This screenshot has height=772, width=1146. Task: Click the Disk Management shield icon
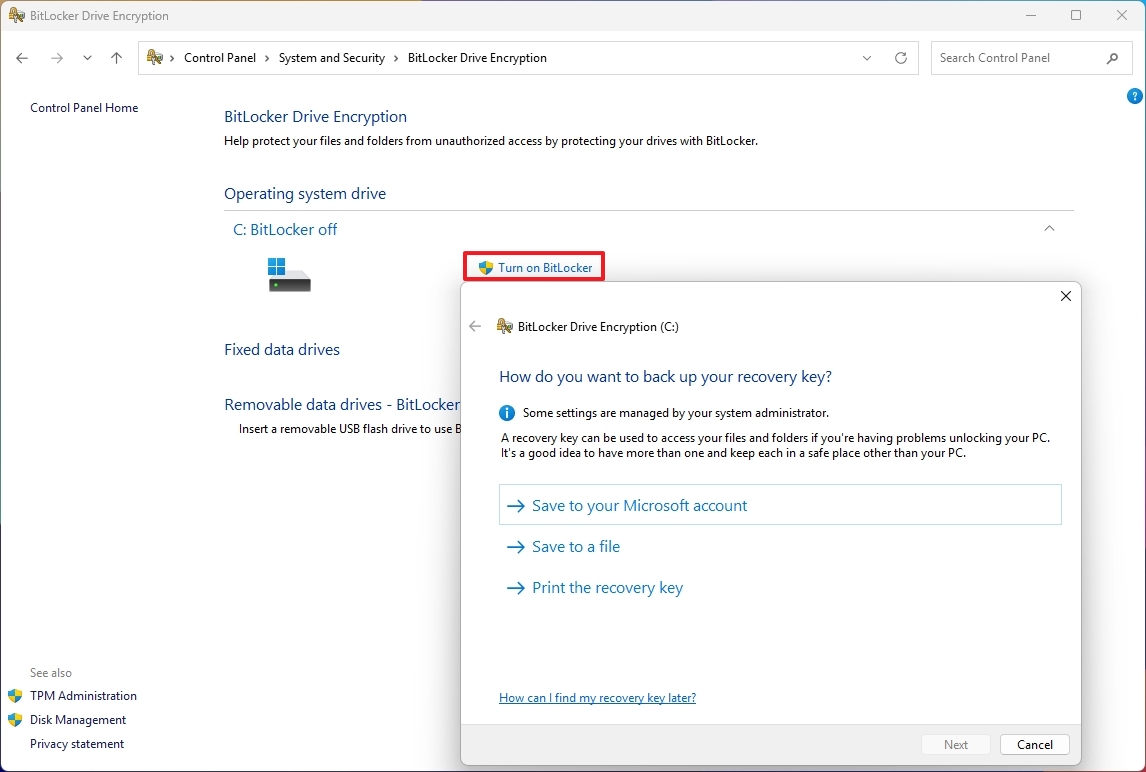pos(16,719)
